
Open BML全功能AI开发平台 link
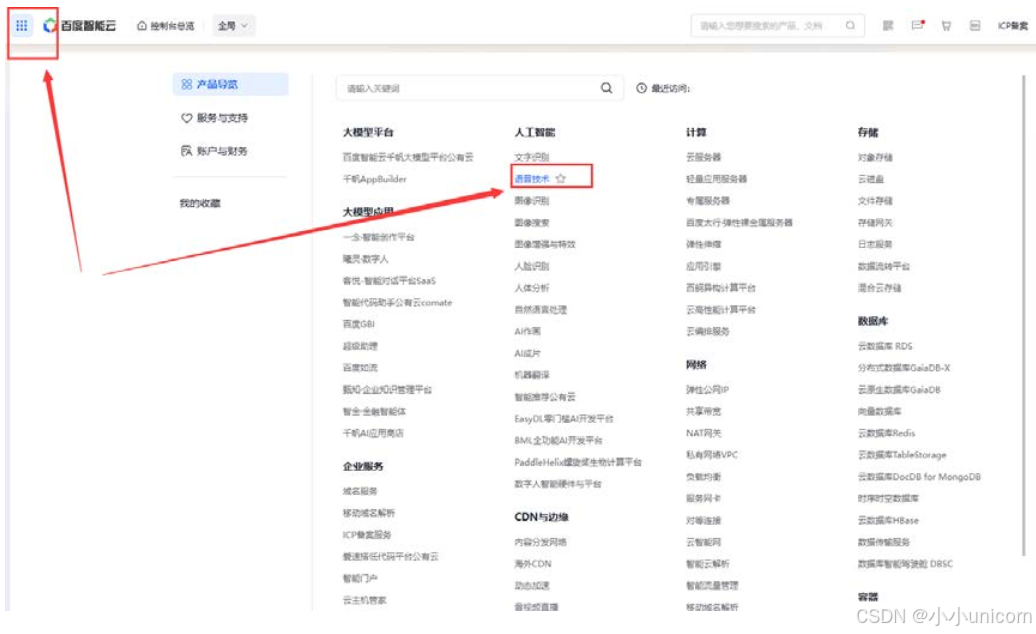coord(558,440)
